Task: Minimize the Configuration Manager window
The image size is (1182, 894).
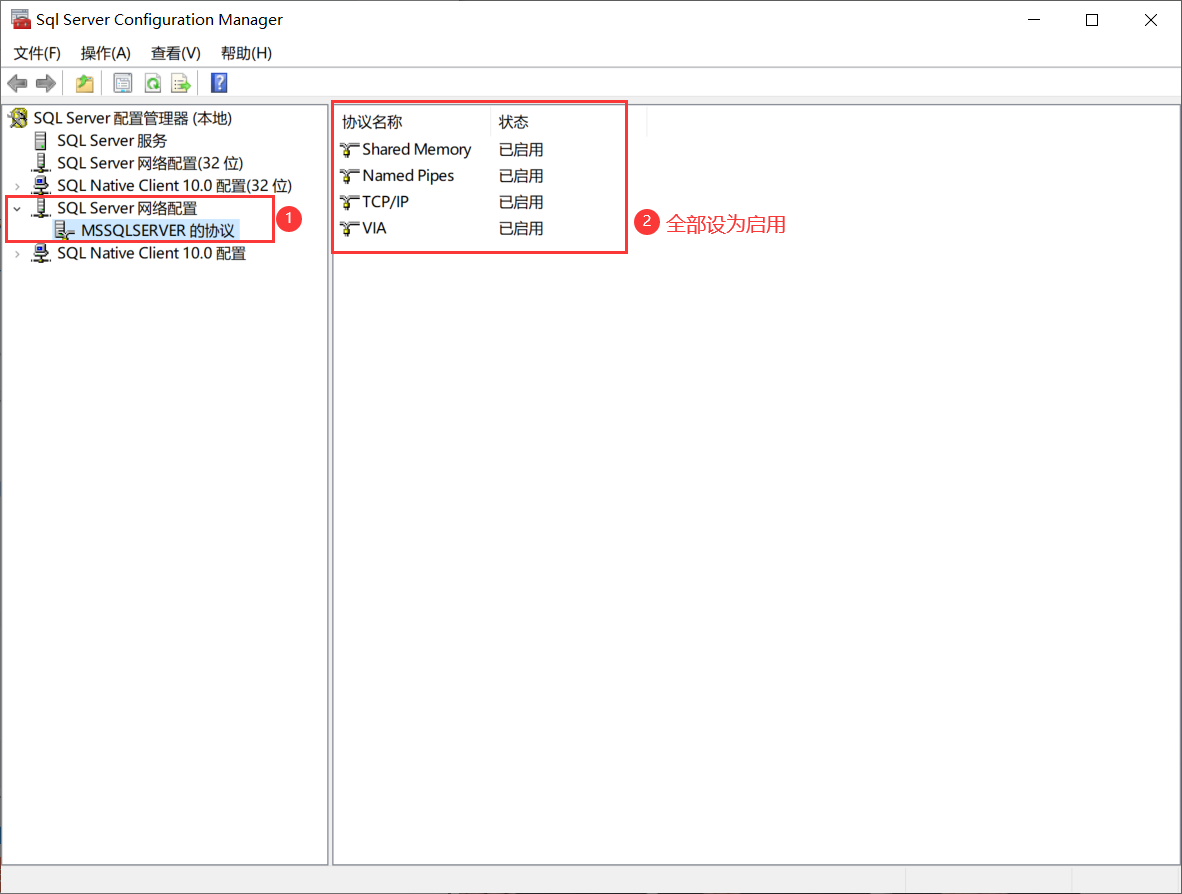Action: point(1033,20)
